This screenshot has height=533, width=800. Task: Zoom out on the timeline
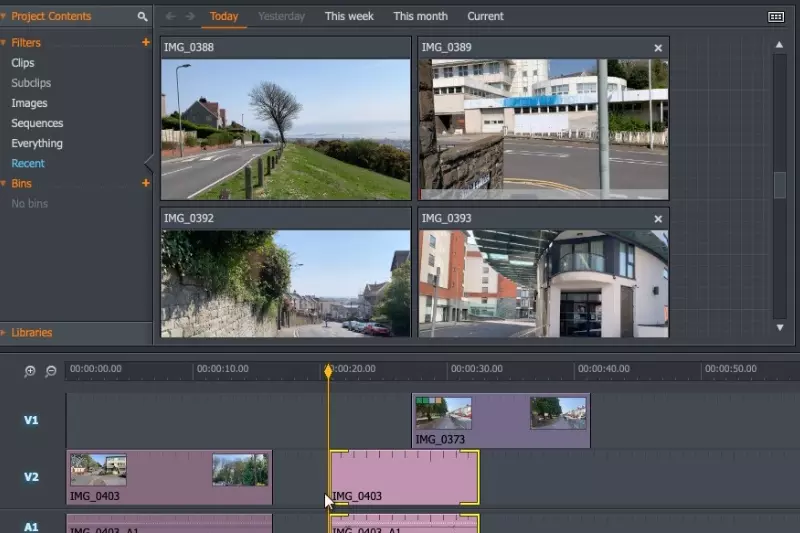click(51, 371)
